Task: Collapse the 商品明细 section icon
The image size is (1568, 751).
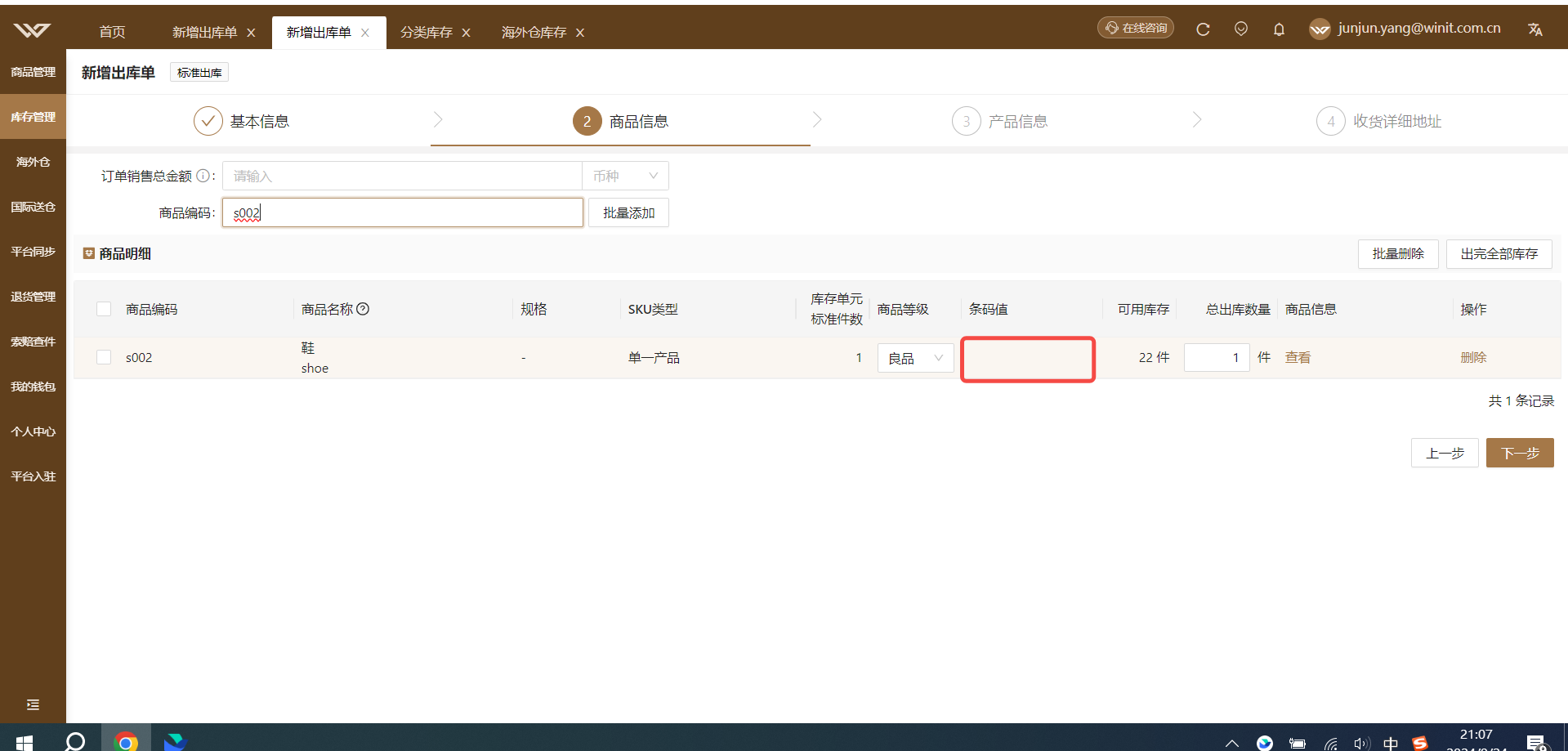Action: point(89,253)
